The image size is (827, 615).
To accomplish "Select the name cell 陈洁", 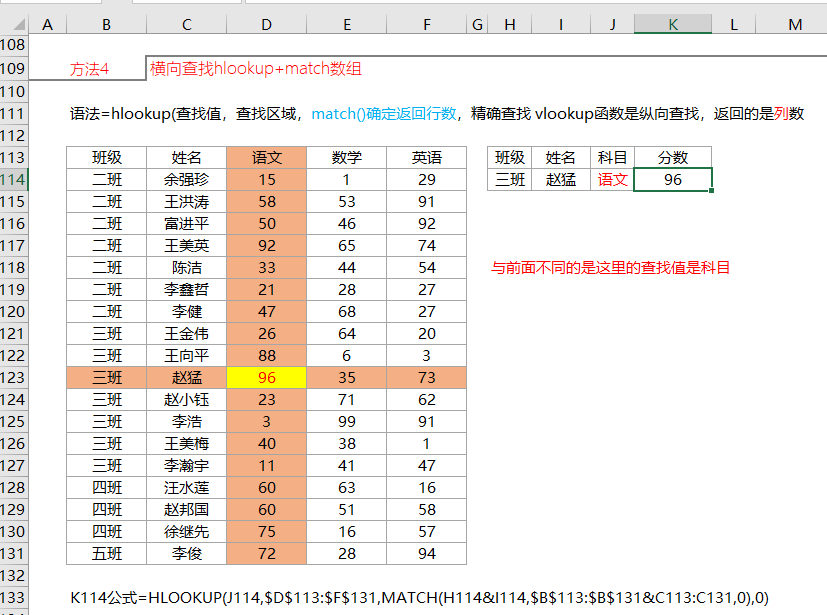I will pos(186,268).
